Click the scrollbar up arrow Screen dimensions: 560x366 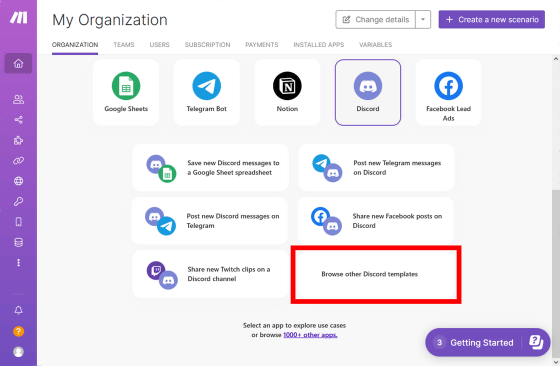click(x=556, y=59)
